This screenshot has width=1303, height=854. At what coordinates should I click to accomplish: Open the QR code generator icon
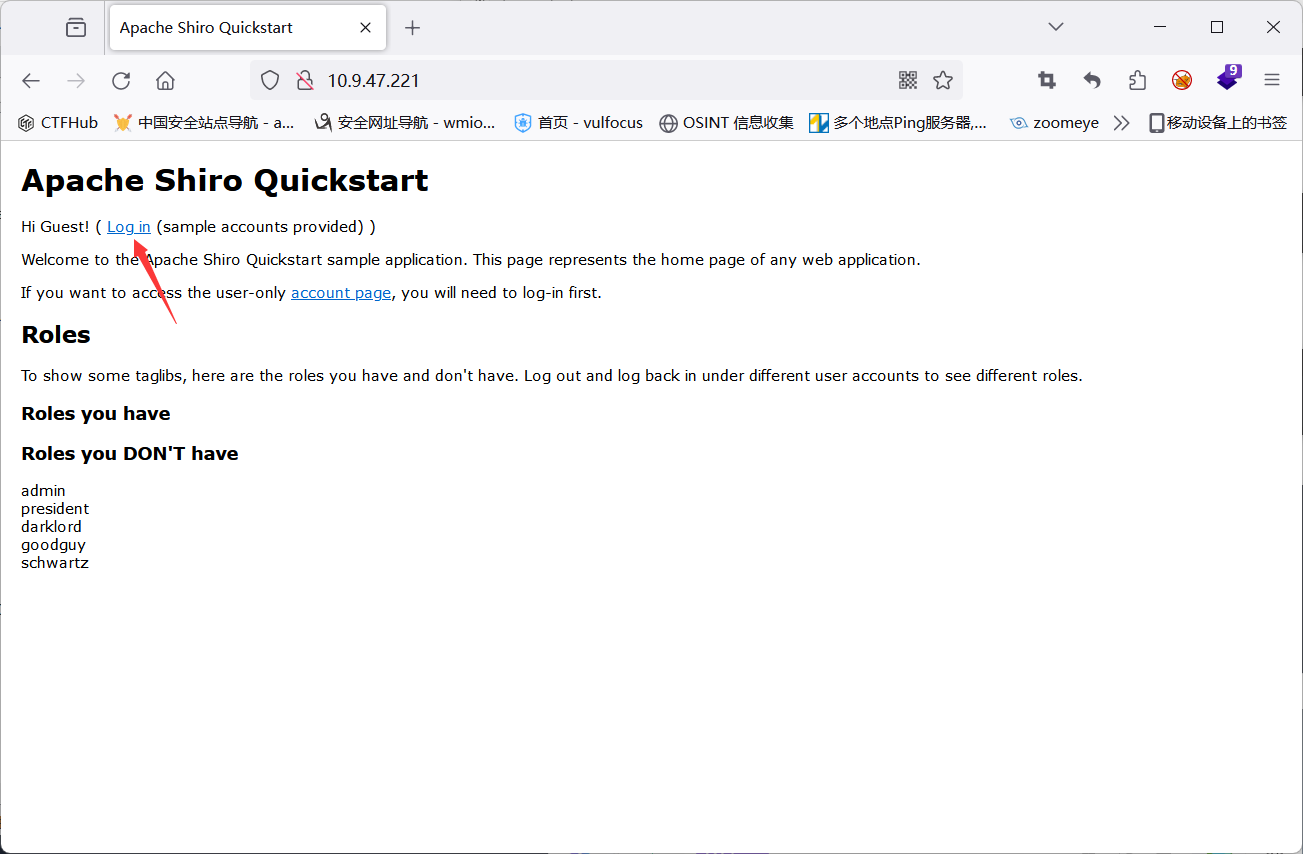coord(907,80)
